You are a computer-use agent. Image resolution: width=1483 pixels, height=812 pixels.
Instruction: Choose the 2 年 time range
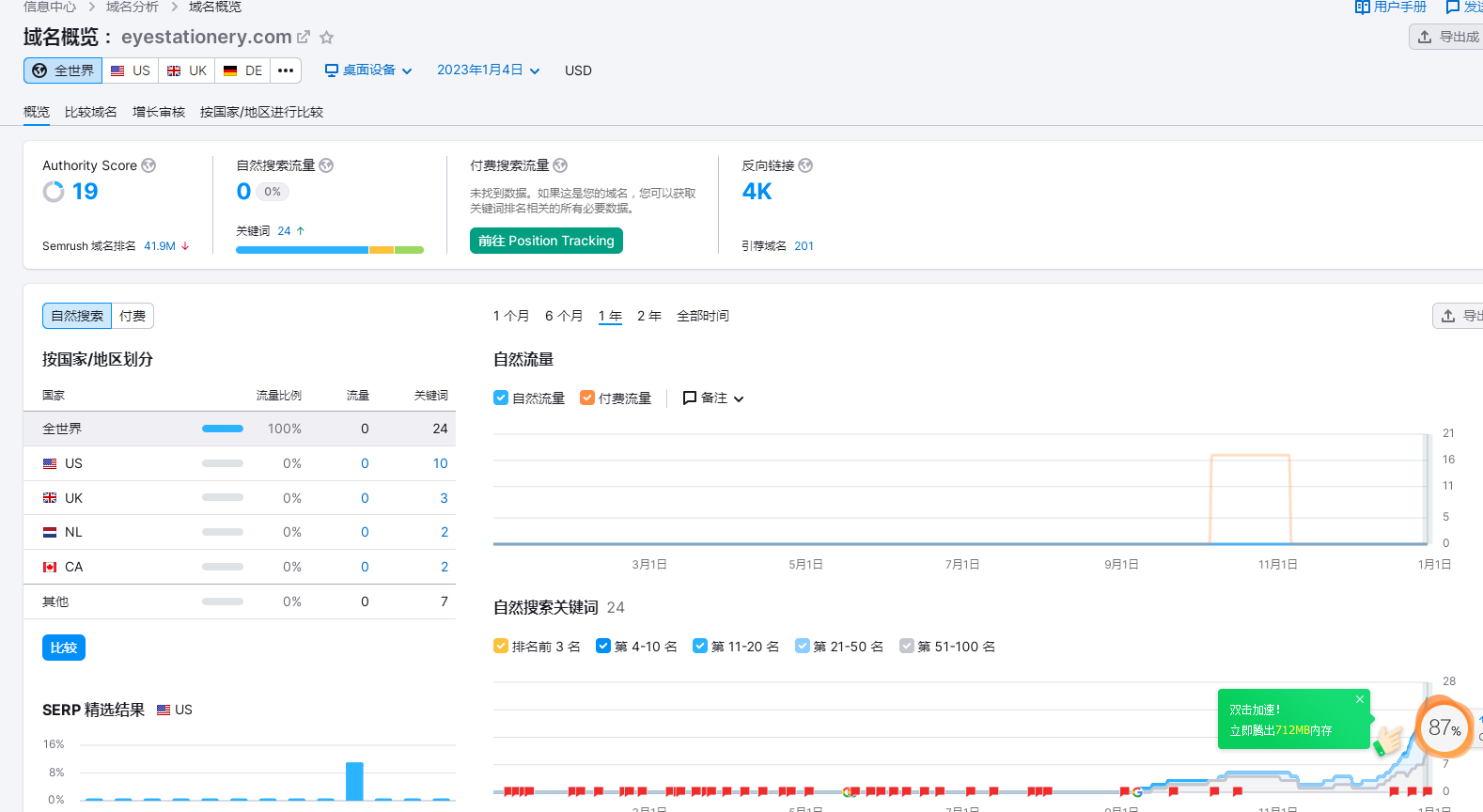(x=649, y=316)
